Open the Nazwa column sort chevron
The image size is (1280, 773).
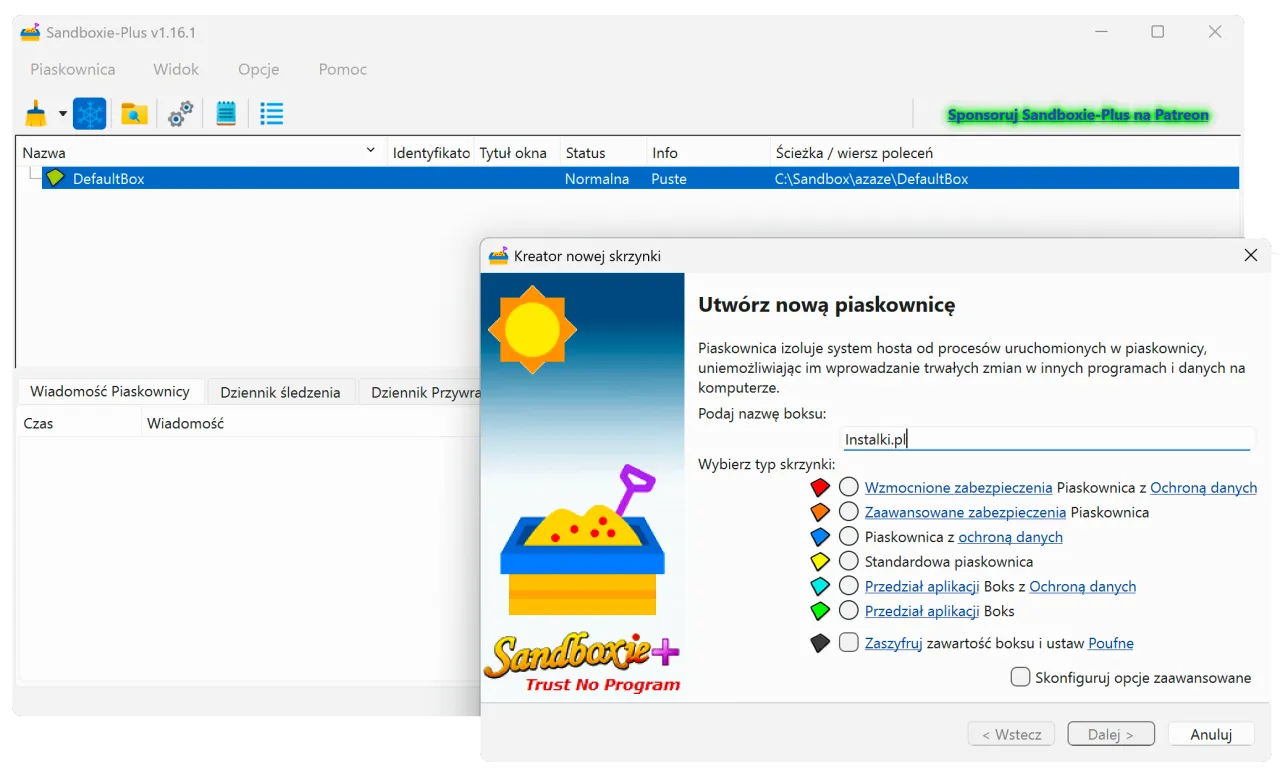point(371,150)
